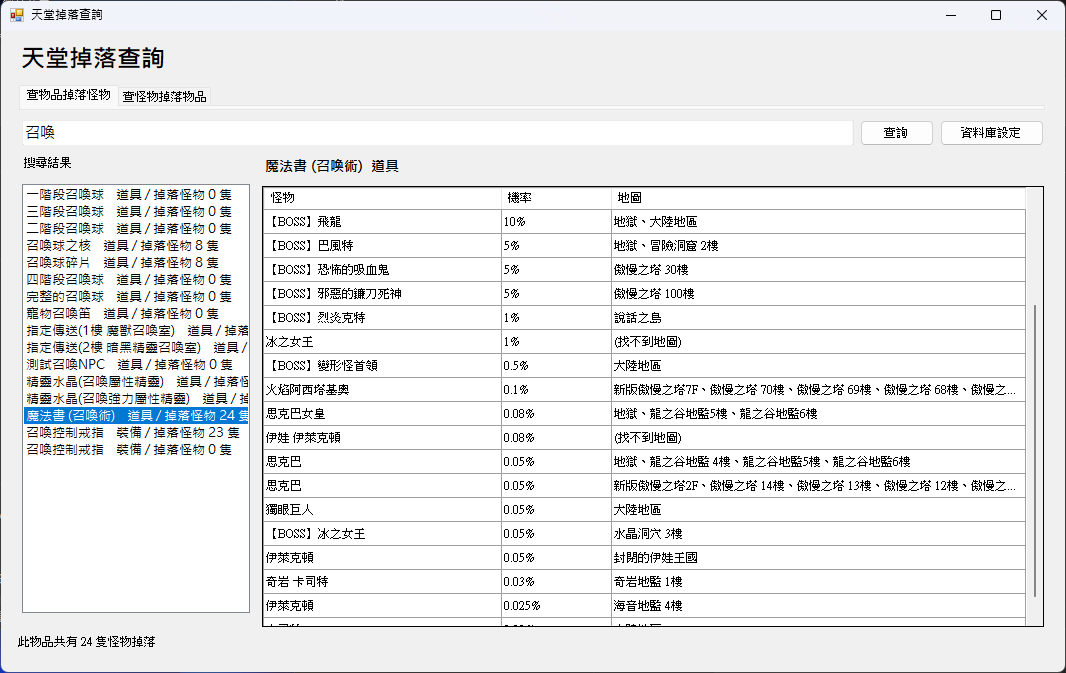Select 二階段召喚球 in search results

point(136,228)
